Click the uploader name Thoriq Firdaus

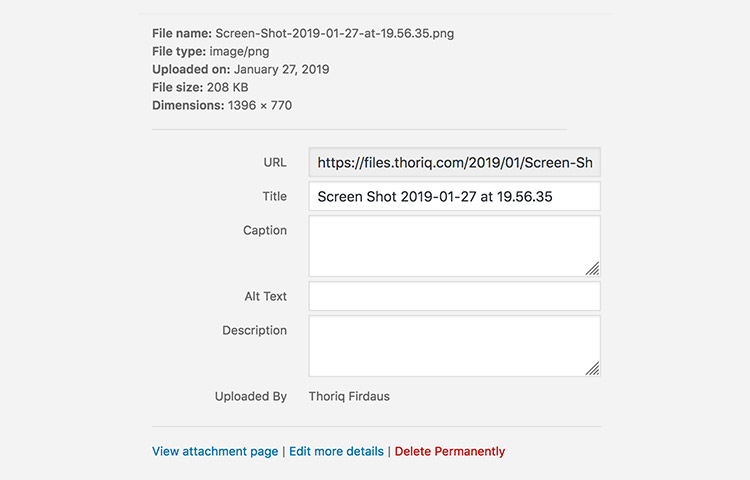(x=349, y=396)
